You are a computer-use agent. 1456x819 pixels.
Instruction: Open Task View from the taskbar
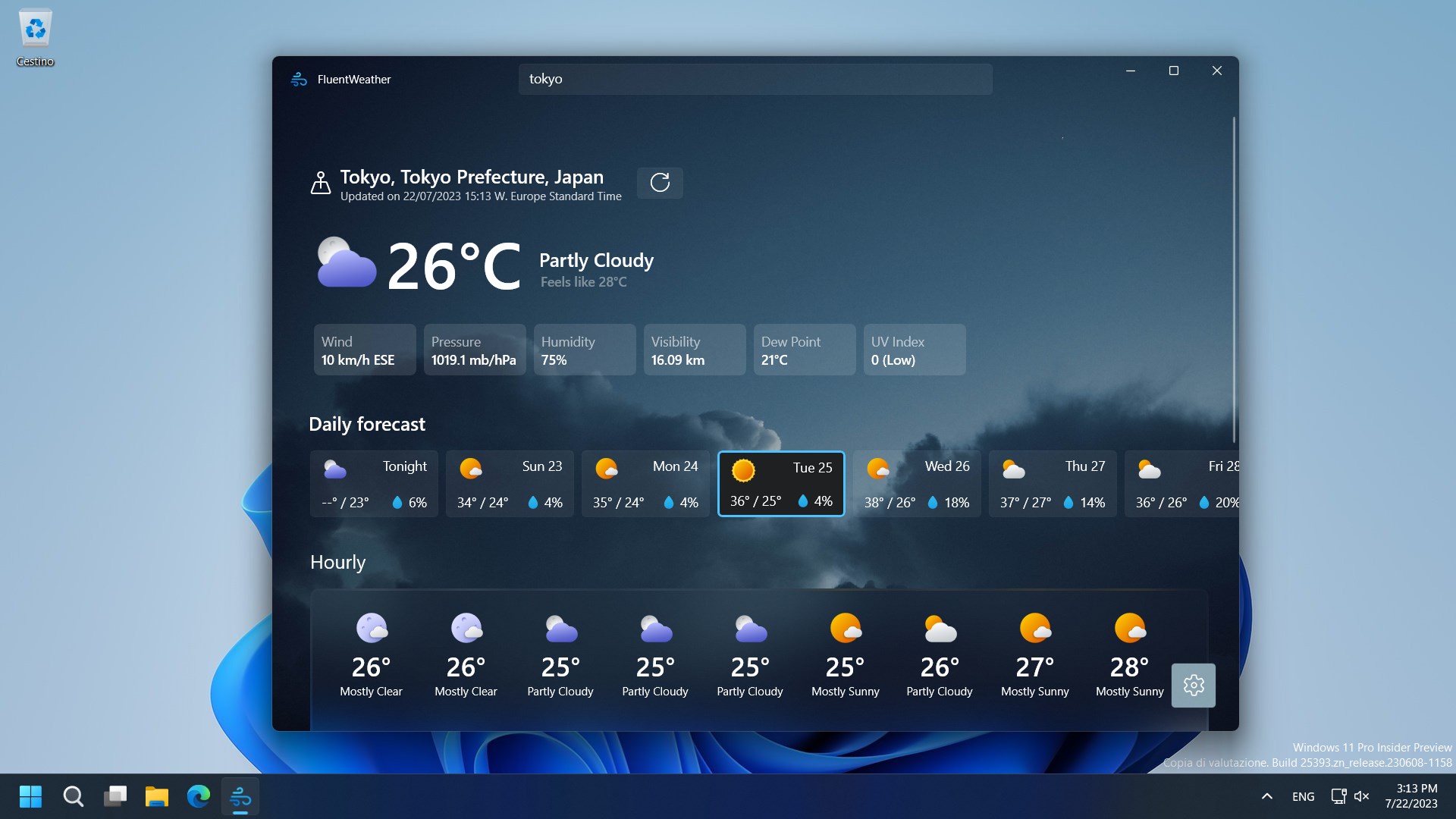(x=115, y=796)
